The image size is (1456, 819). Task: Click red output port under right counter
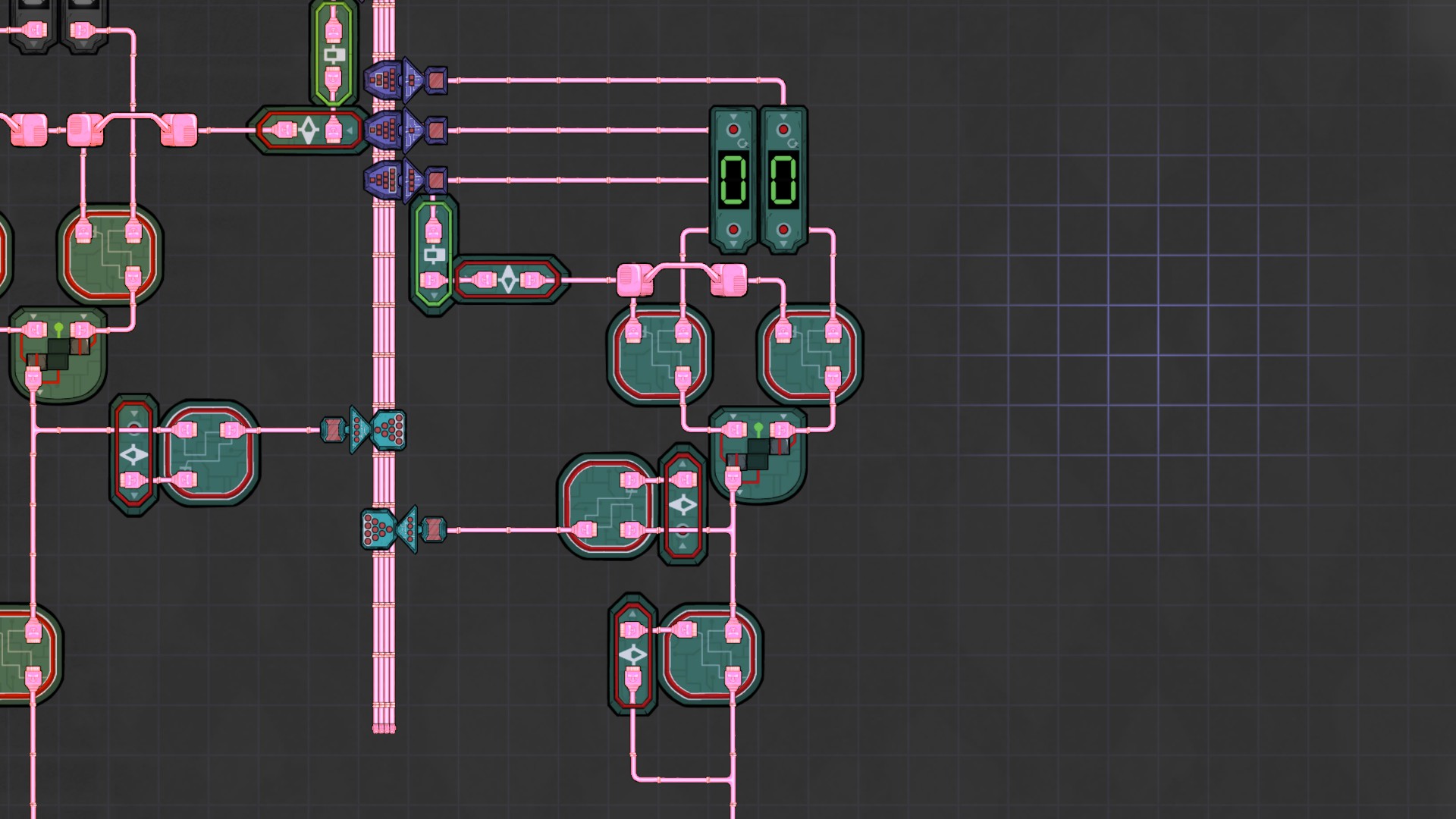point(783,230)
